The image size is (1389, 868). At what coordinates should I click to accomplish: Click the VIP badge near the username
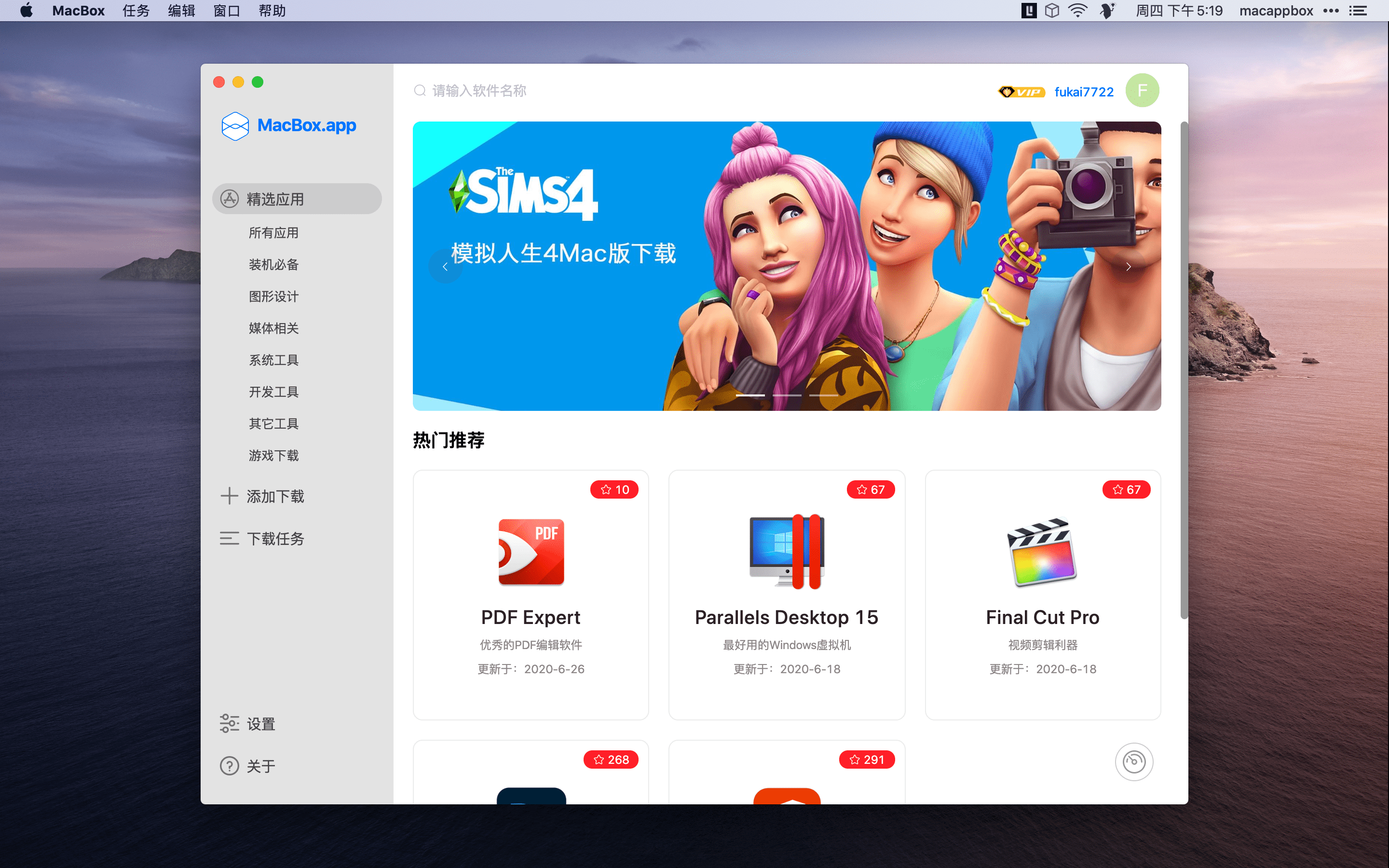[1021, 92]
